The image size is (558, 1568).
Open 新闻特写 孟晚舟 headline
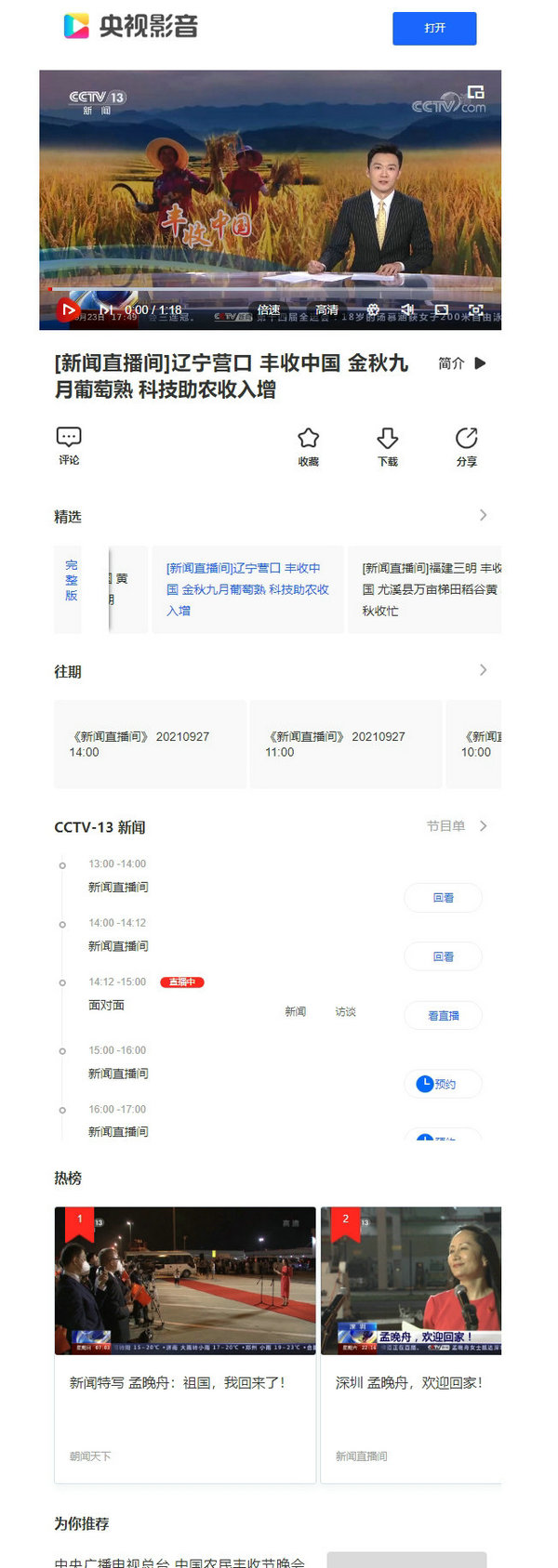coord(178,1383)
